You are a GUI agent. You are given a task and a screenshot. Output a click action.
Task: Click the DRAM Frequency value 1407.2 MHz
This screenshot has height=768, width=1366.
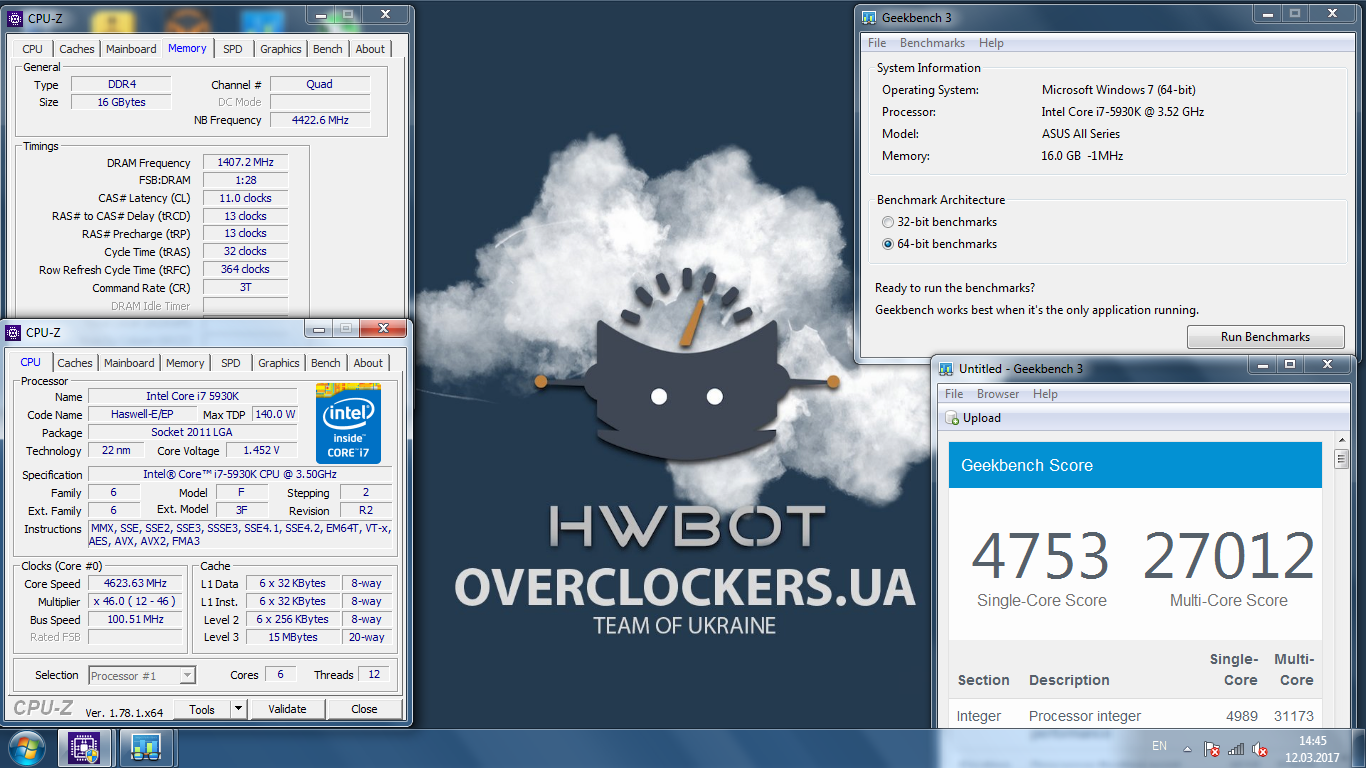click(x=245, y=162)
